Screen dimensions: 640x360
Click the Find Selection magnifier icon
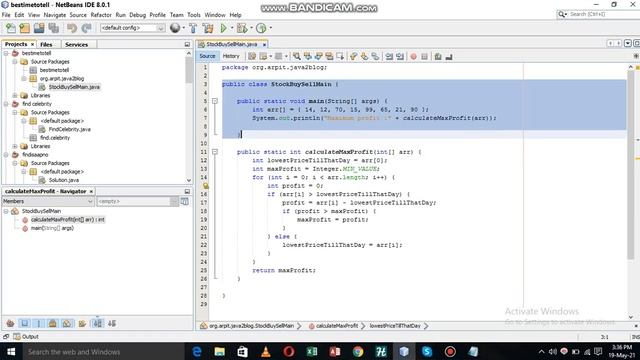(x=297, y=56)
